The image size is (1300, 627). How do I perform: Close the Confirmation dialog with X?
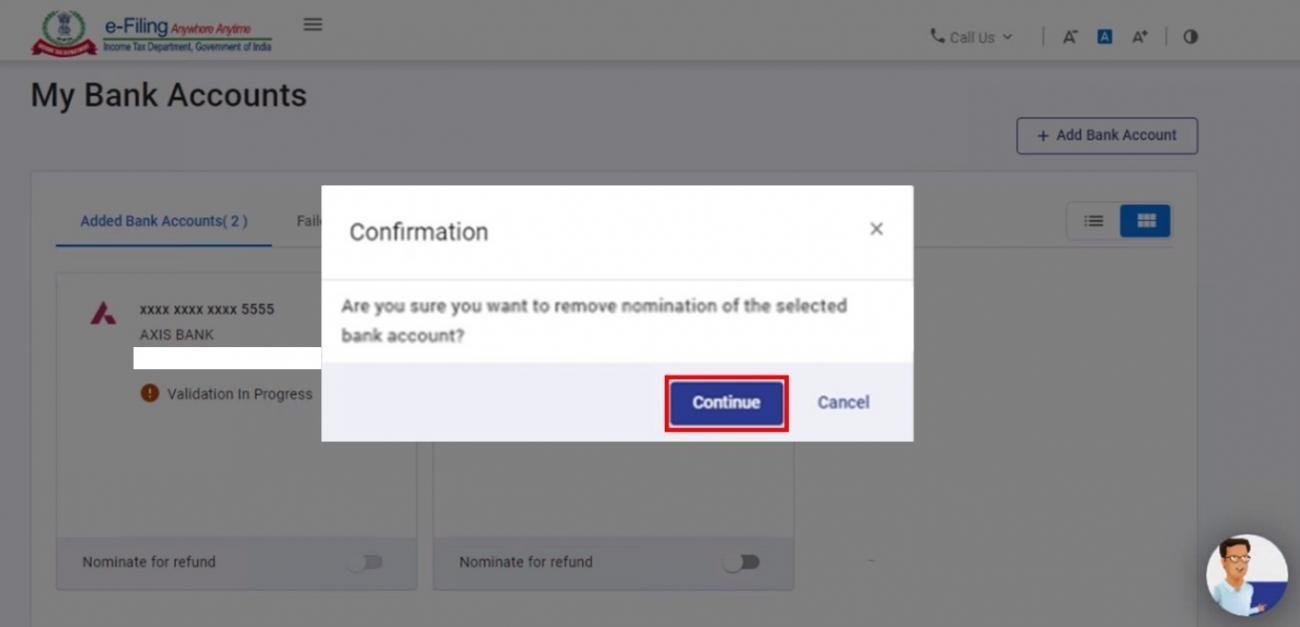pos(876,229)
